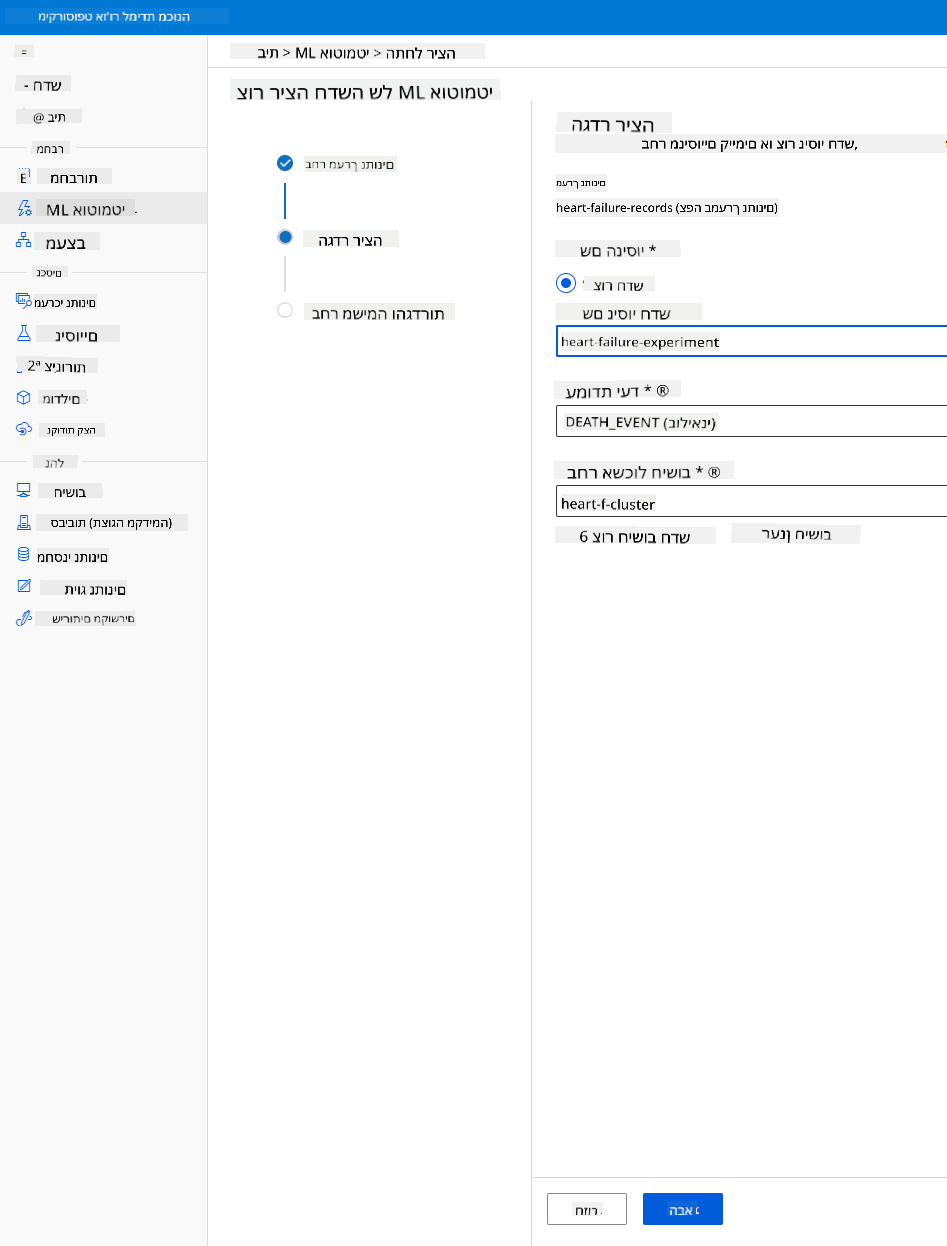Viewport: 947px width, 1246px height.
Task: Open the Compute monitor icon
Action: (24, 491)
